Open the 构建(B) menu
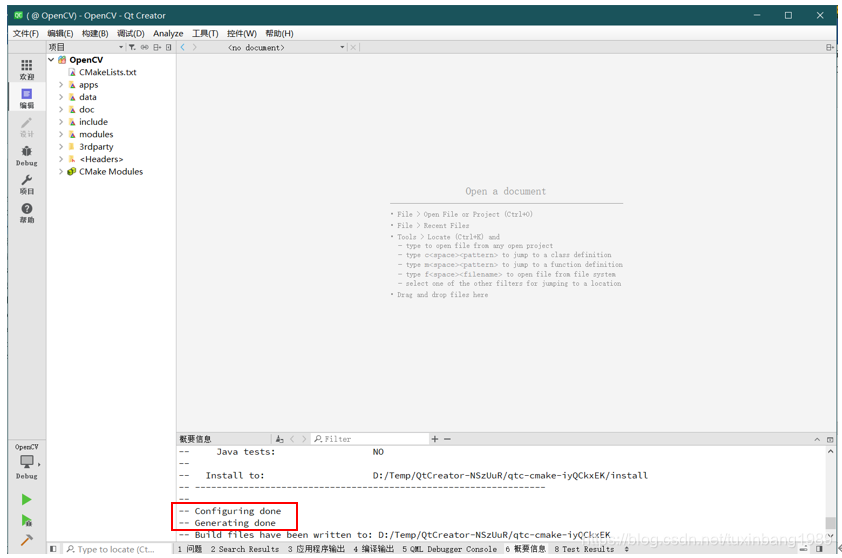The height and width of the screenshot is (558, 842). coord(95,33)
